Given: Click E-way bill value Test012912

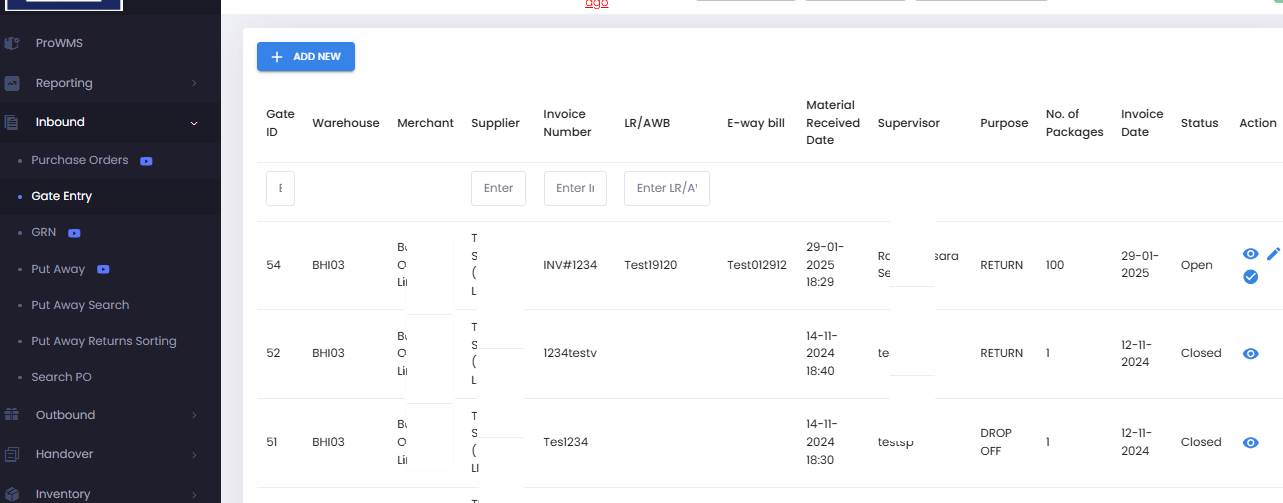Looking at the screenshot, I should click(x=757, y=265).
